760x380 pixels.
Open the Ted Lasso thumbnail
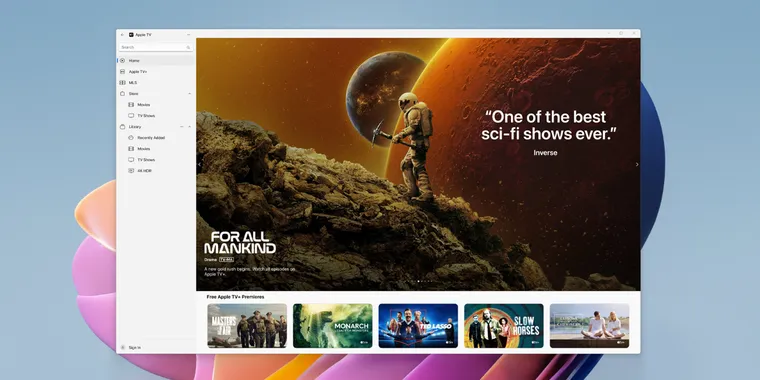[418, 326]
